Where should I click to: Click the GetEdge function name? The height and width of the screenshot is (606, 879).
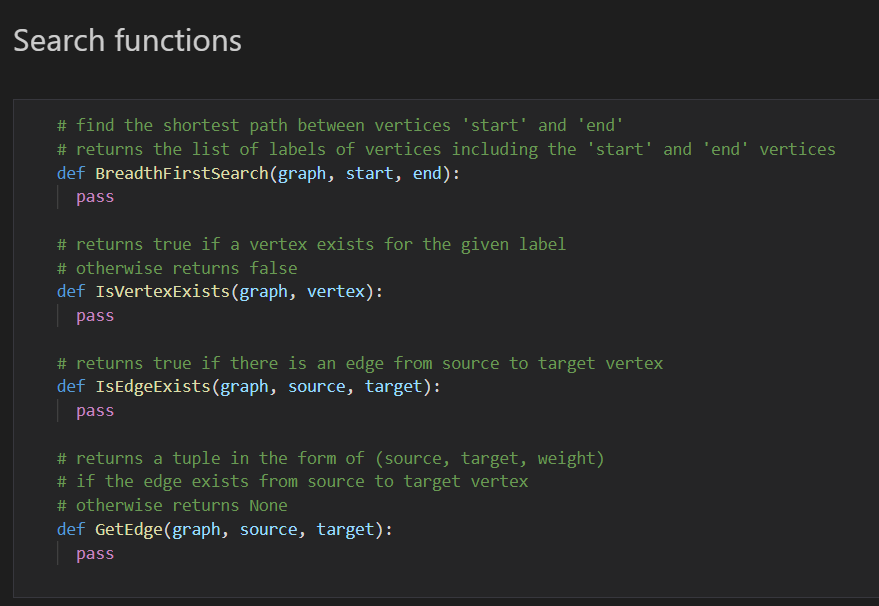click(128, 530)
